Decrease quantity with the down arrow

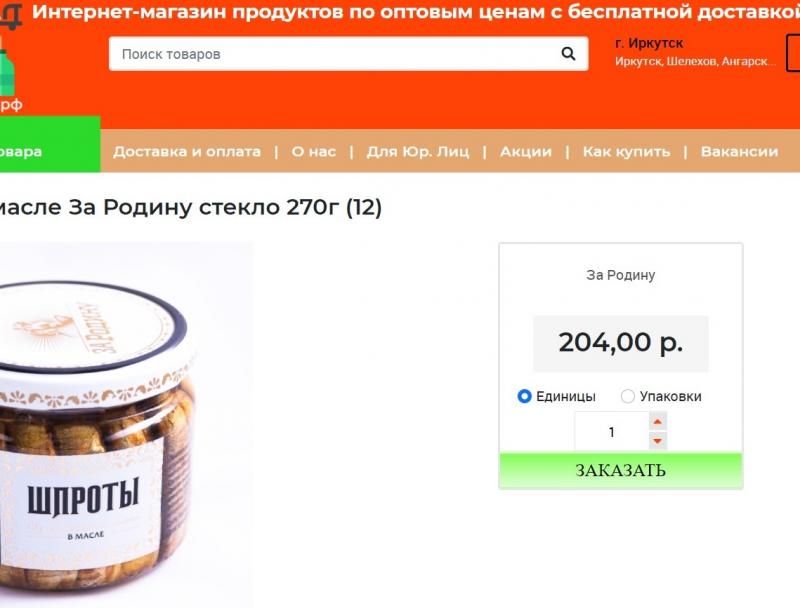tap(658, 441)
